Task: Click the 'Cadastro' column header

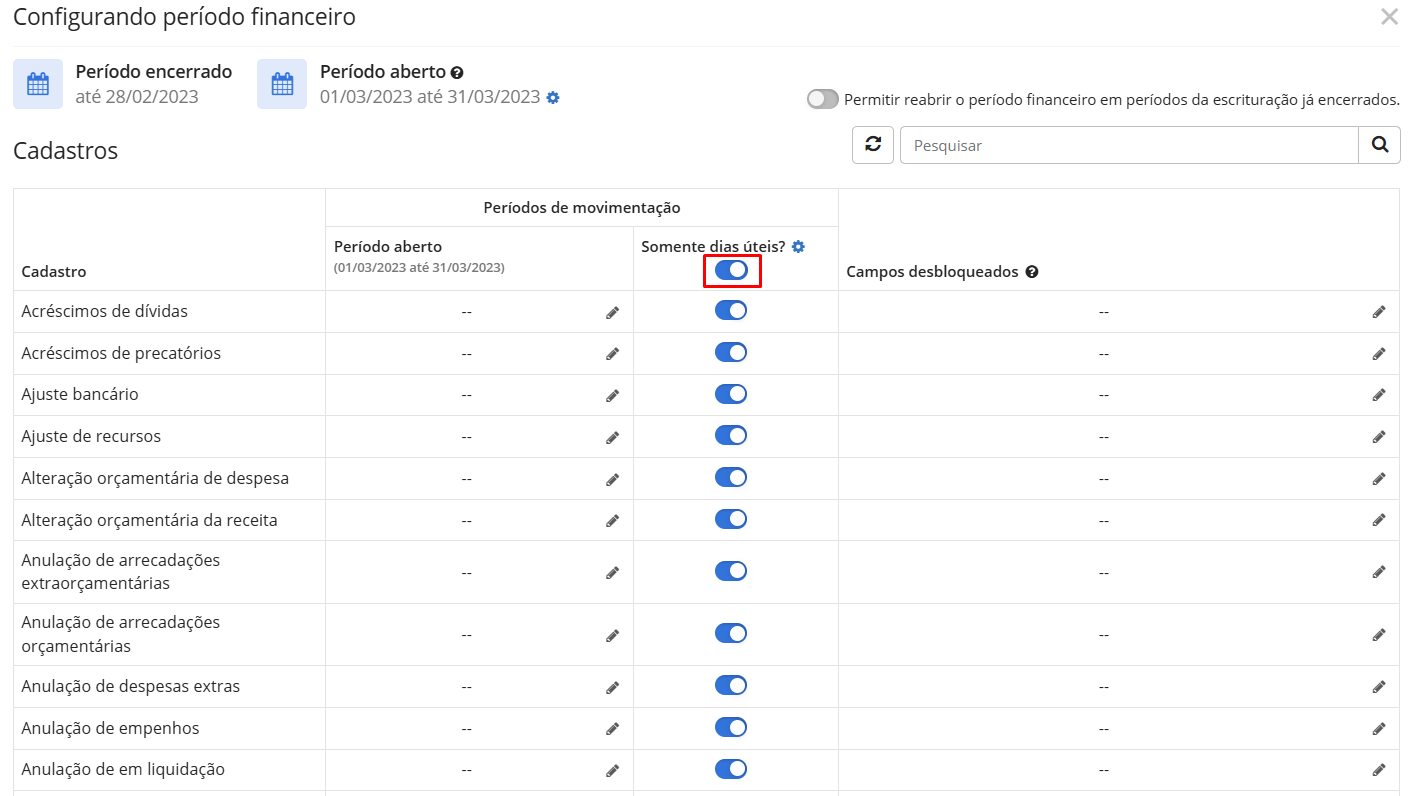Action: tap(54, 272)
